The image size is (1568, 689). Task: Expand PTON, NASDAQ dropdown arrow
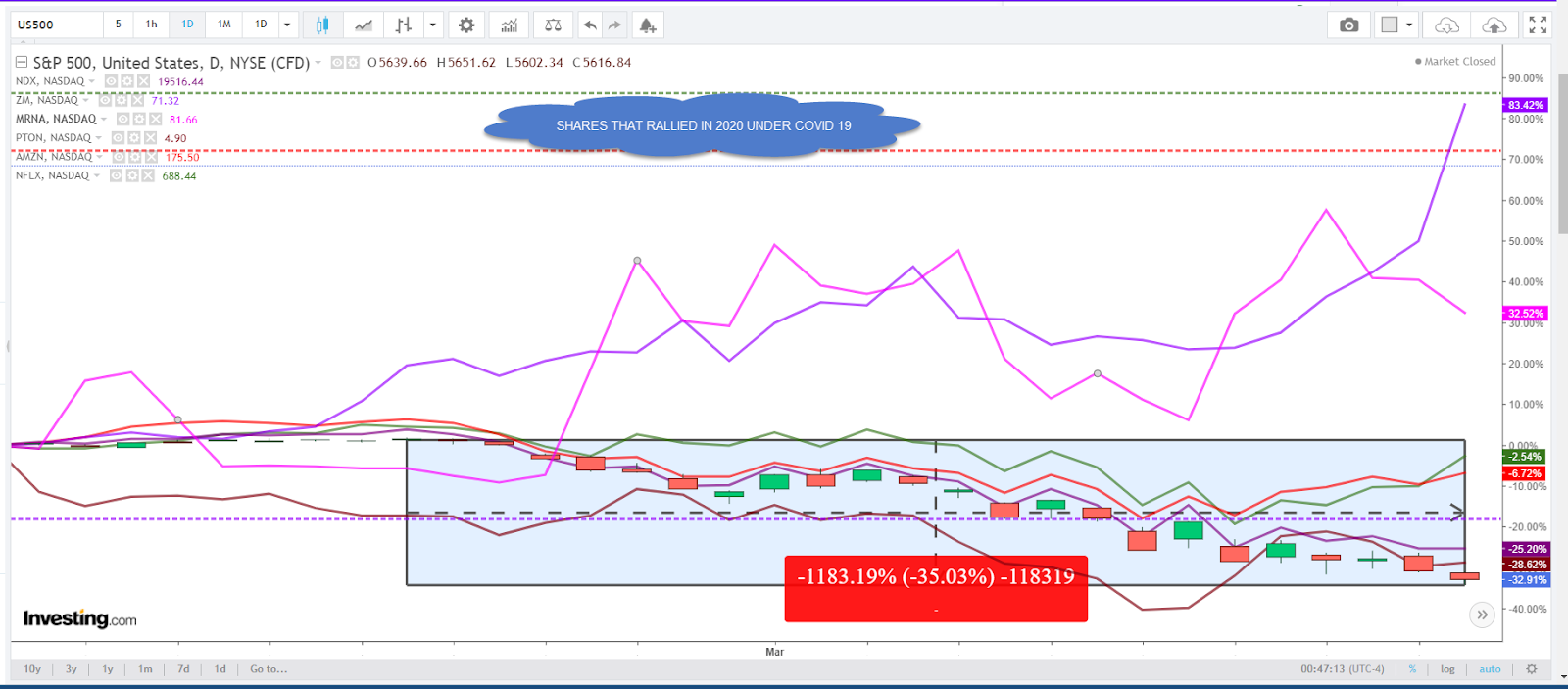click(98, 138)
